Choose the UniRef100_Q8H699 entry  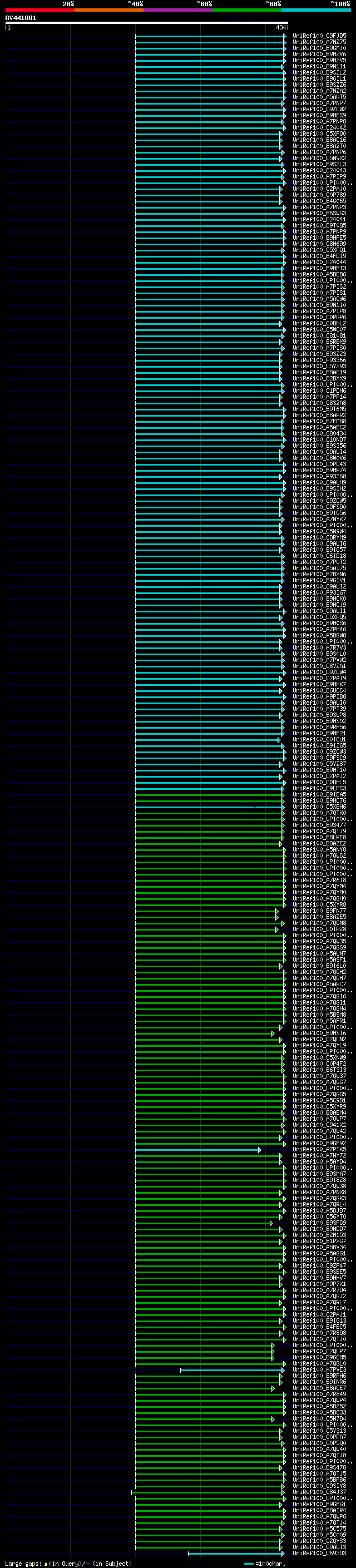[x=319, y=244]
